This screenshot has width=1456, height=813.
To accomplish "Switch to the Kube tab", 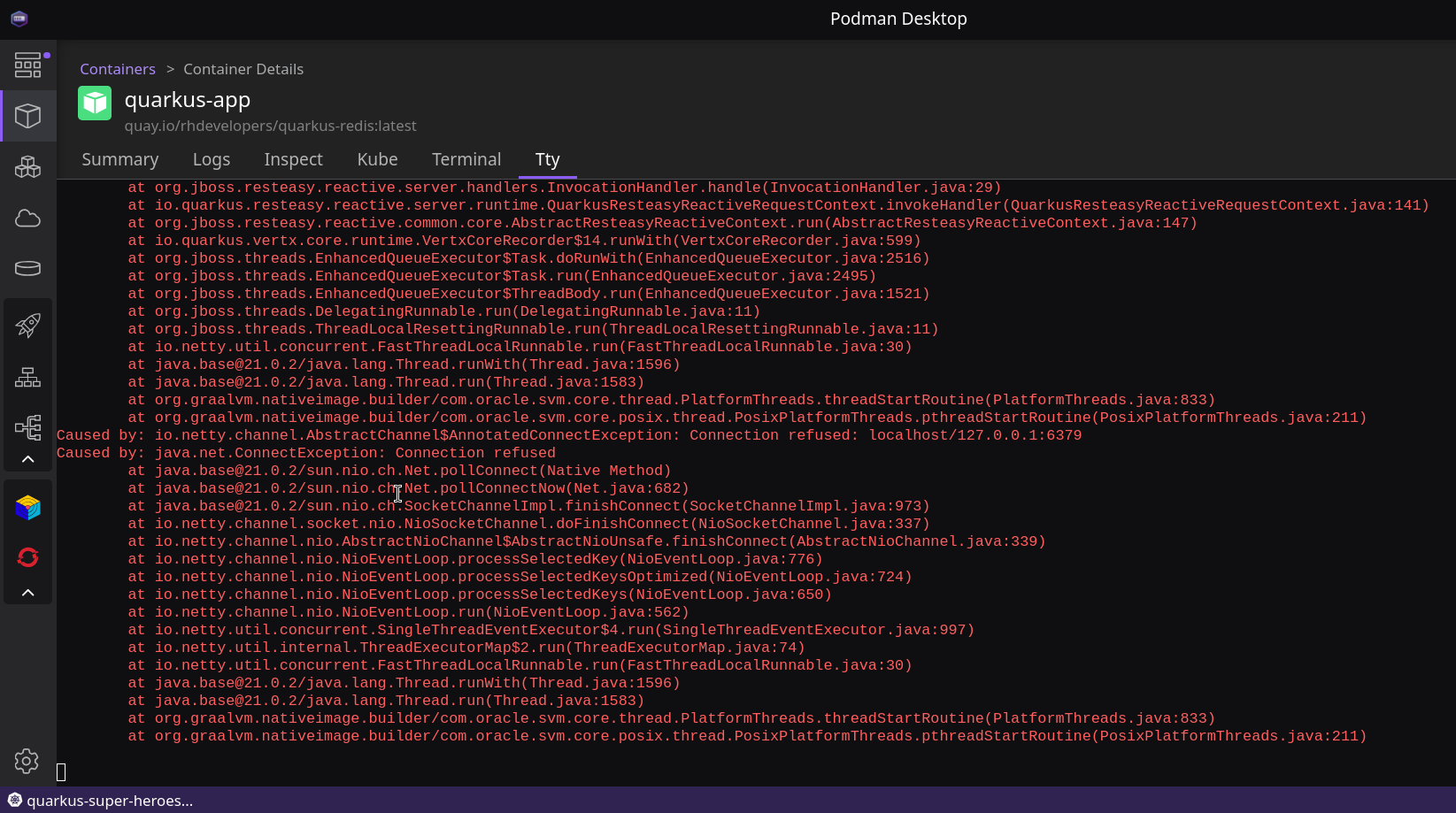I will pos(377,159).
